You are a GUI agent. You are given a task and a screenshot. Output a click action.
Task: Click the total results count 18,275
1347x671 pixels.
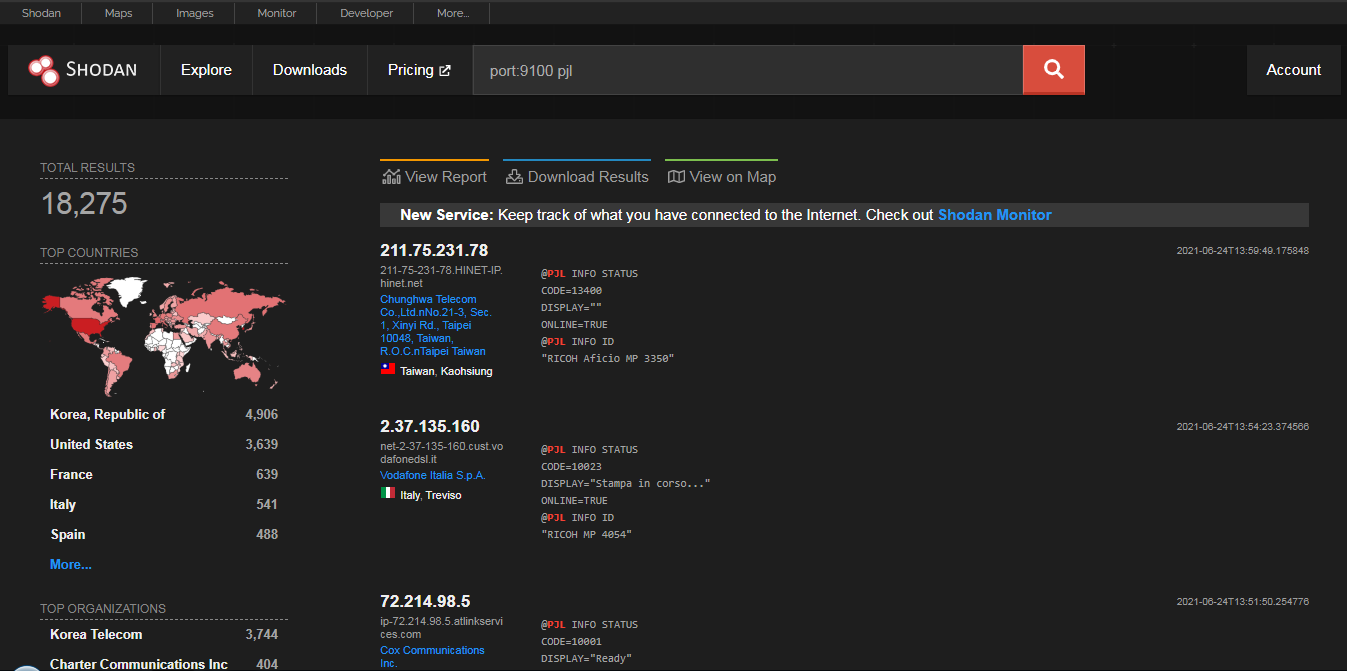(84, 204)
